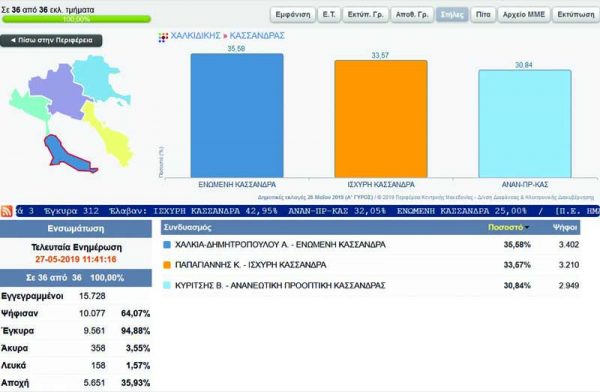Follow the ΧΑΛΚΙΔΙΚΗΣ breadcrumb link

tap(196, 36)
